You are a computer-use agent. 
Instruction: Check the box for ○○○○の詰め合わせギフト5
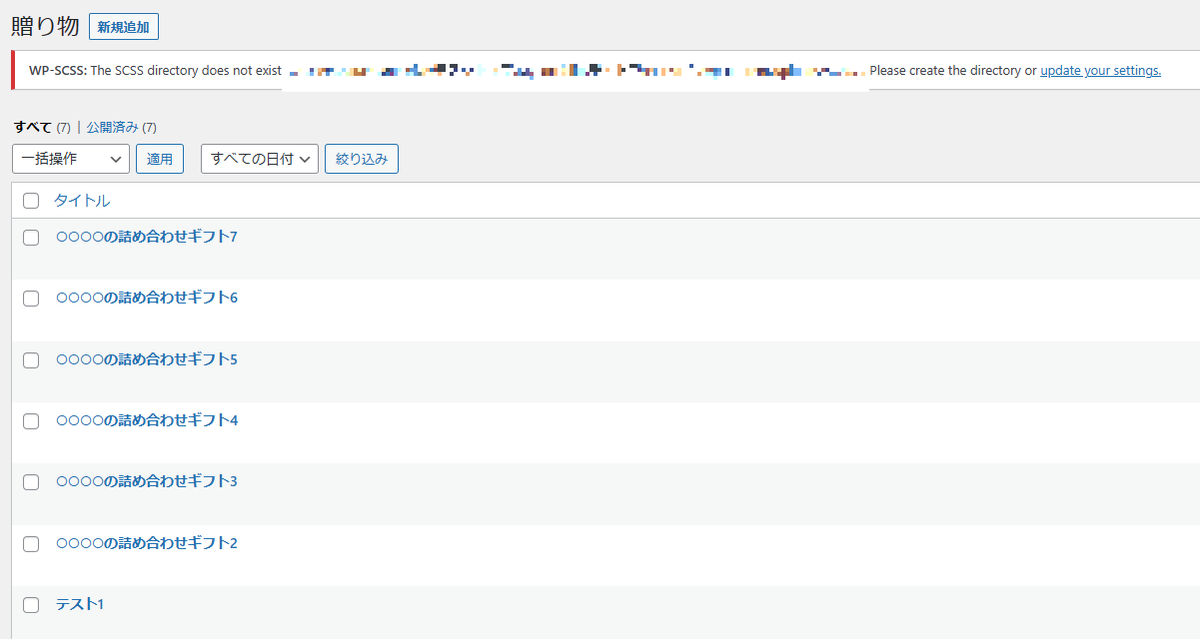[x=31, y=360]
